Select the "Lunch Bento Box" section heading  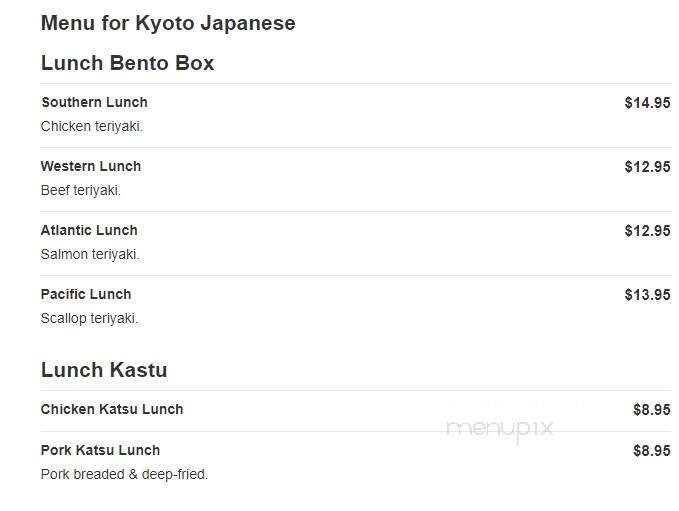[x=127, y=63]
